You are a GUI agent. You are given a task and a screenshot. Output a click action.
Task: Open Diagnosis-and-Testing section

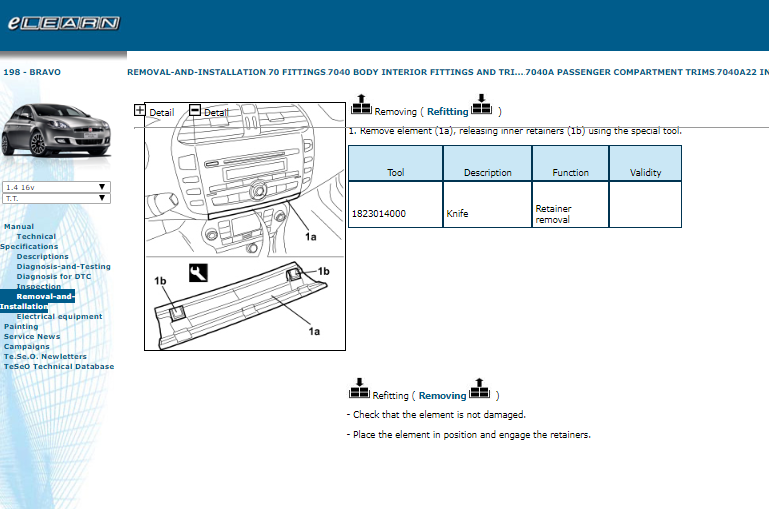[64, 266]
